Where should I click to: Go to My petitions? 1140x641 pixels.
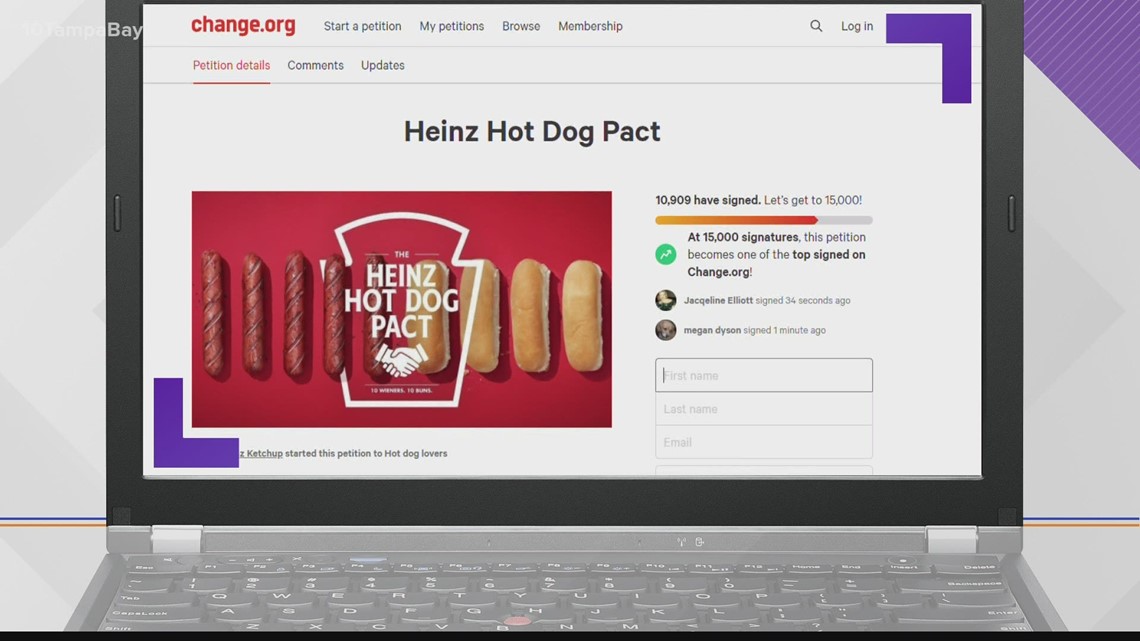451,26
